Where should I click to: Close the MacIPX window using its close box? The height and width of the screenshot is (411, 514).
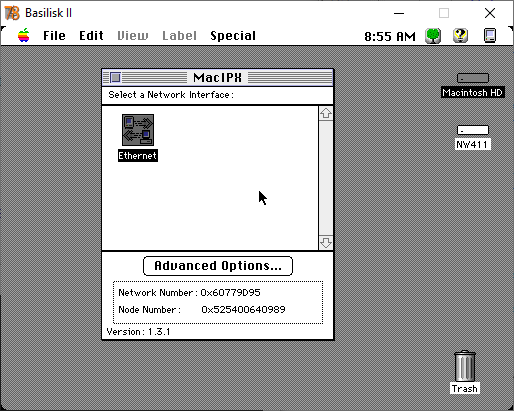[115, 78]
